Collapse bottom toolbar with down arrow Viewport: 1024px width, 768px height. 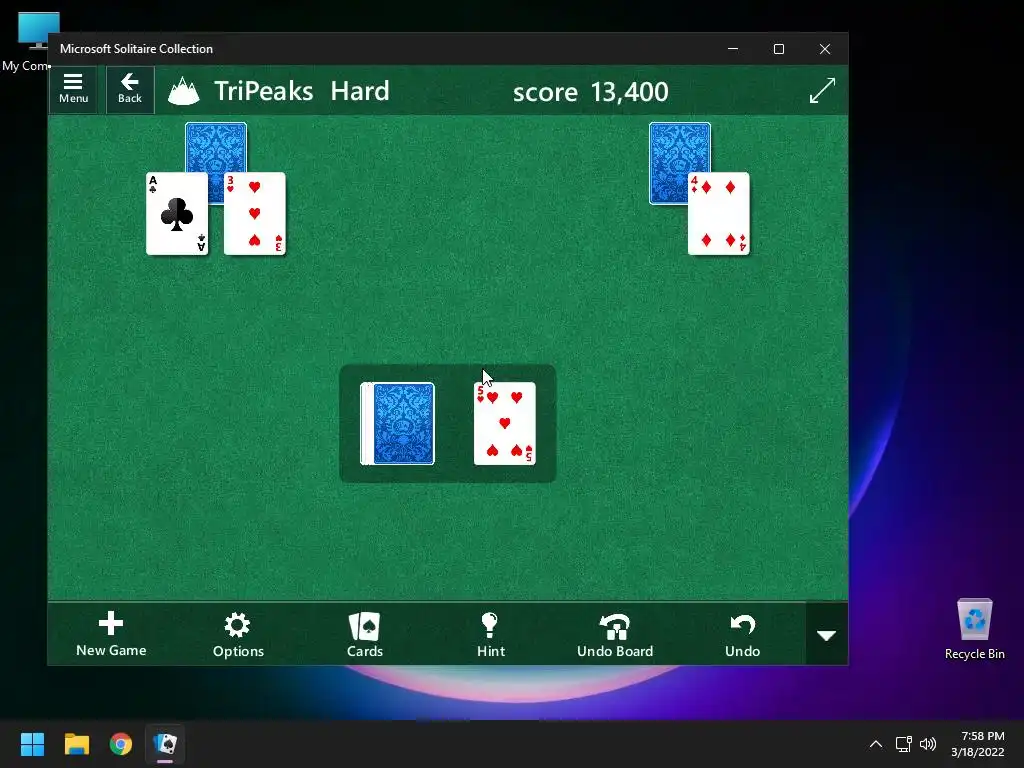click(x=827, y=634)
